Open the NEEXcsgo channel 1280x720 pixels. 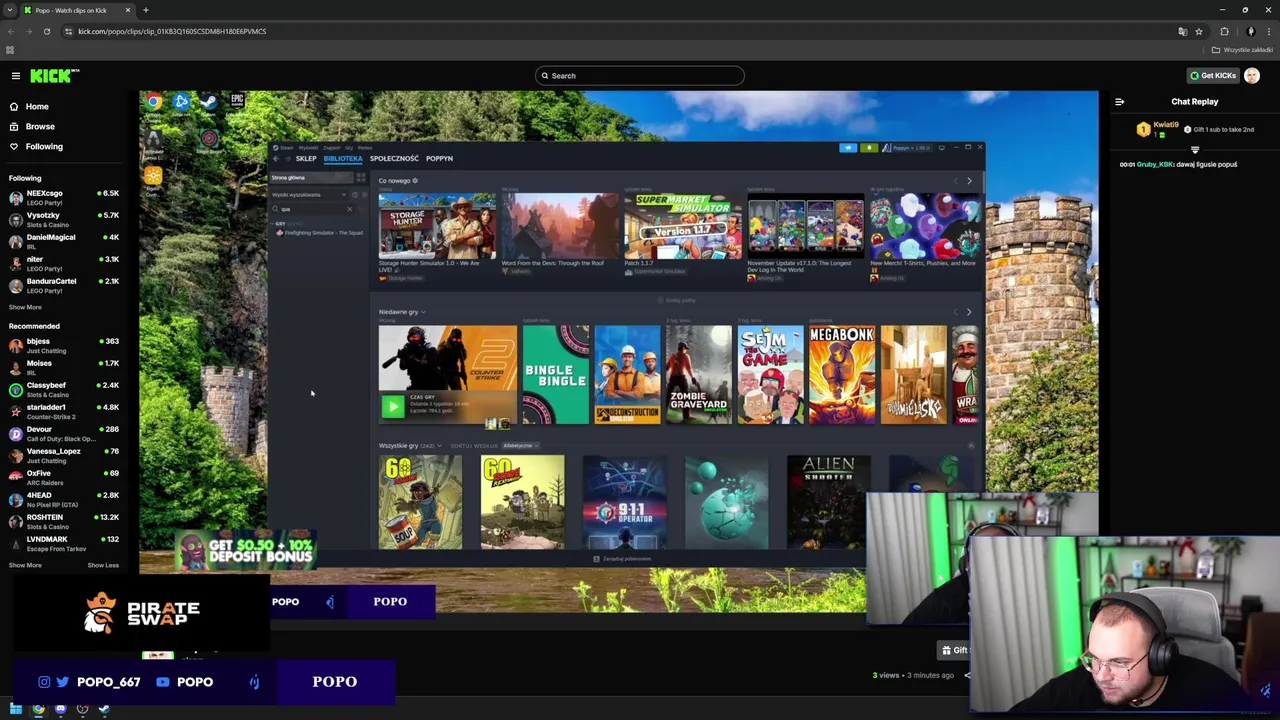click(x=64, y=197)
